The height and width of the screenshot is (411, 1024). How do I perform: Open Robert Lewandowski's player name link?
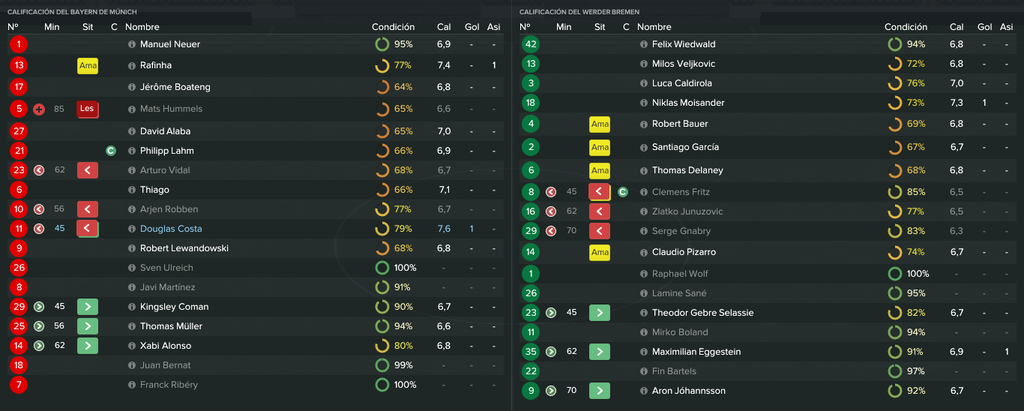184,248
